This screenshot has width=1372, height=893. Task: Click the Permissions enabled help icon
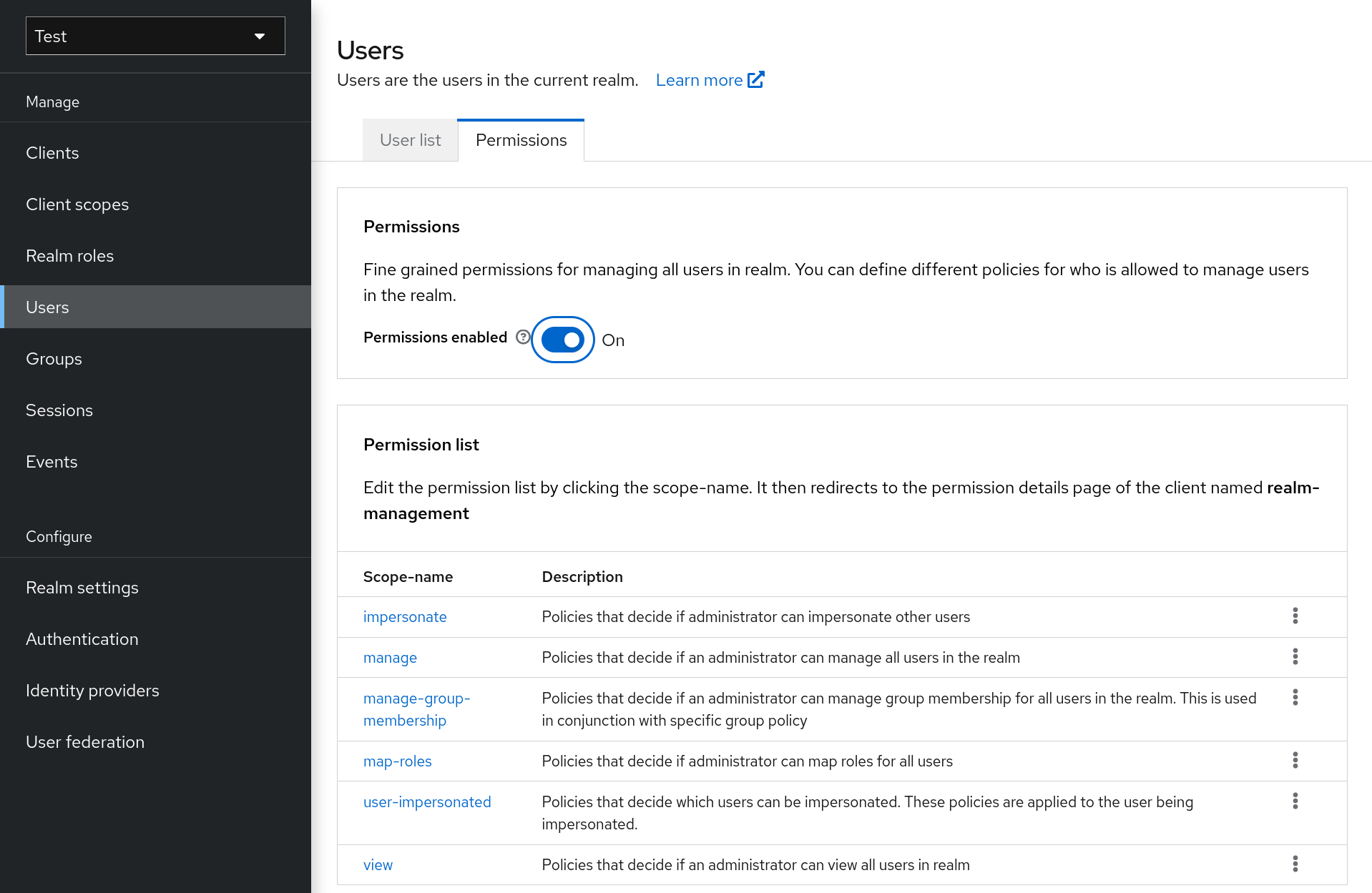pyautogui.click(x=524, y=337)
